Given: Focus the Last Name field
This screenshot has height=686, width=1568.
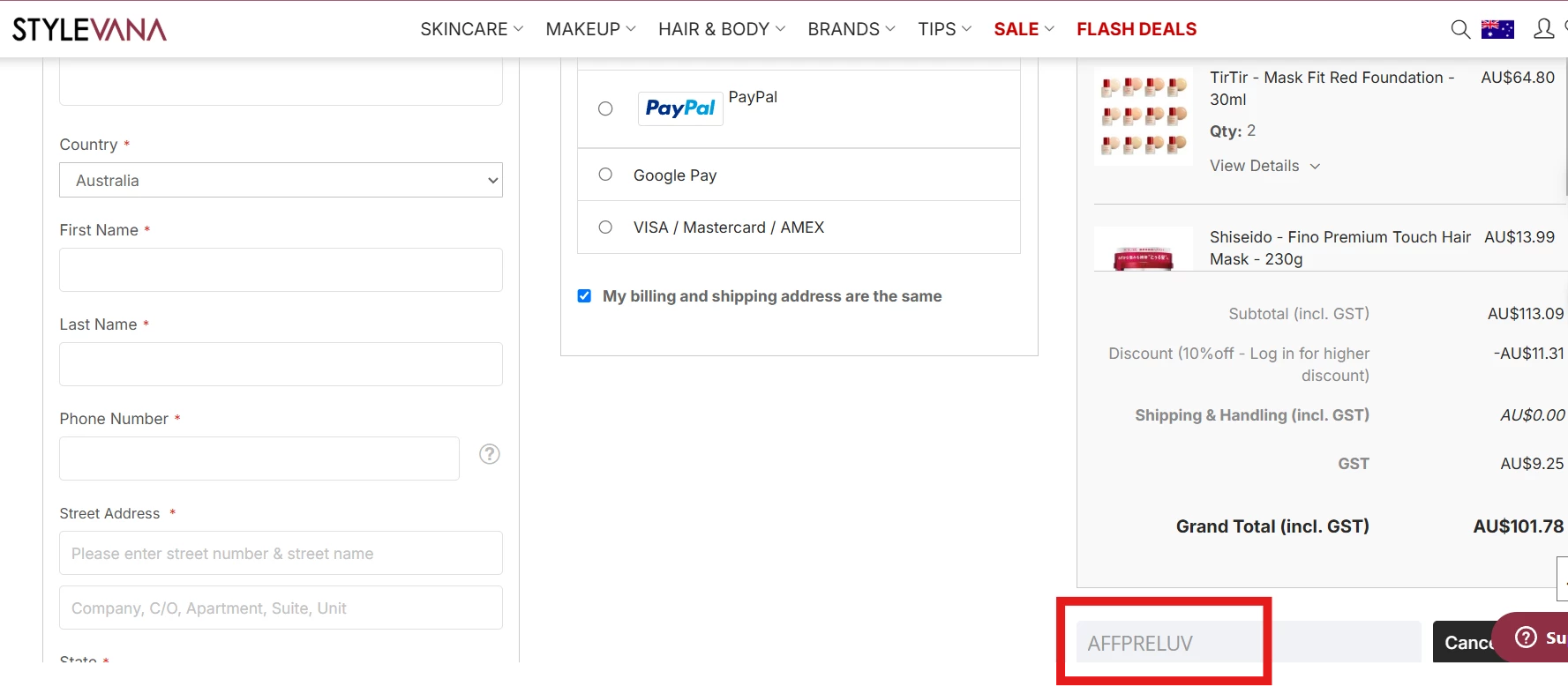Looking at the screenshot, I should (x=281, y=364).
